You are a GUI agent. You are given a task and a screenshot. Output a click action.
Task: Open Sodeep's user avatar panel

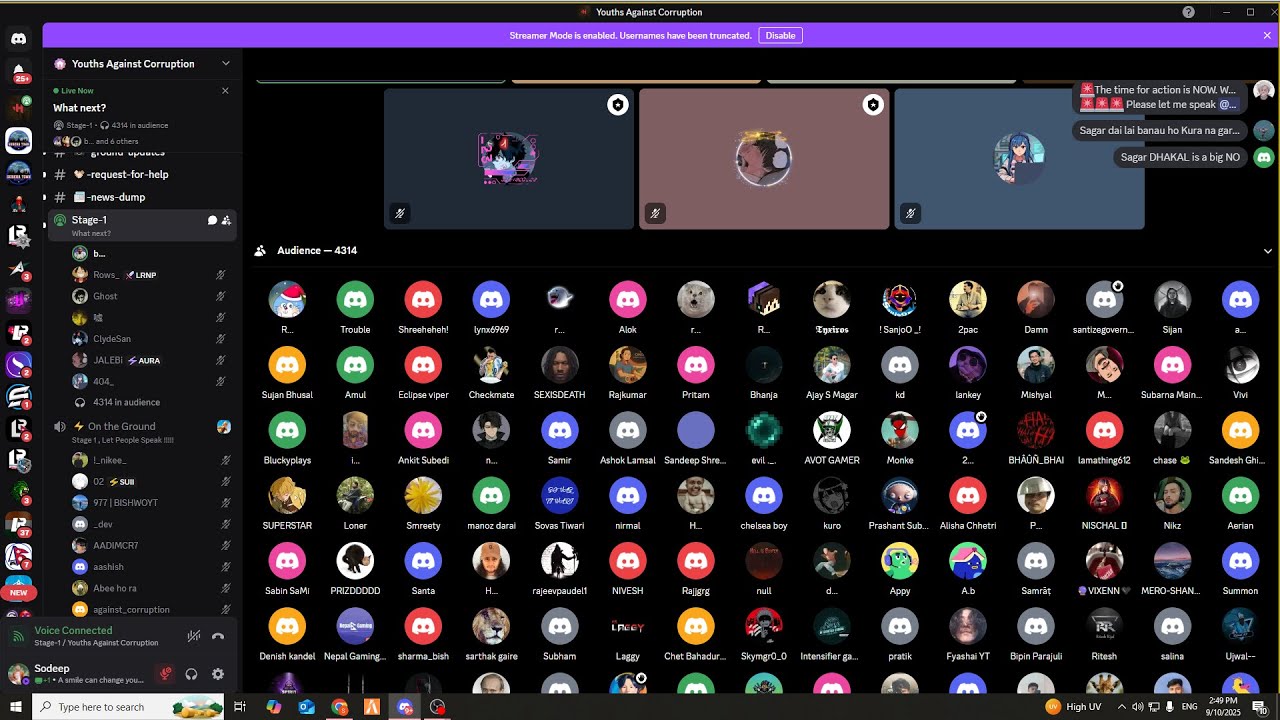click(18, 673)
